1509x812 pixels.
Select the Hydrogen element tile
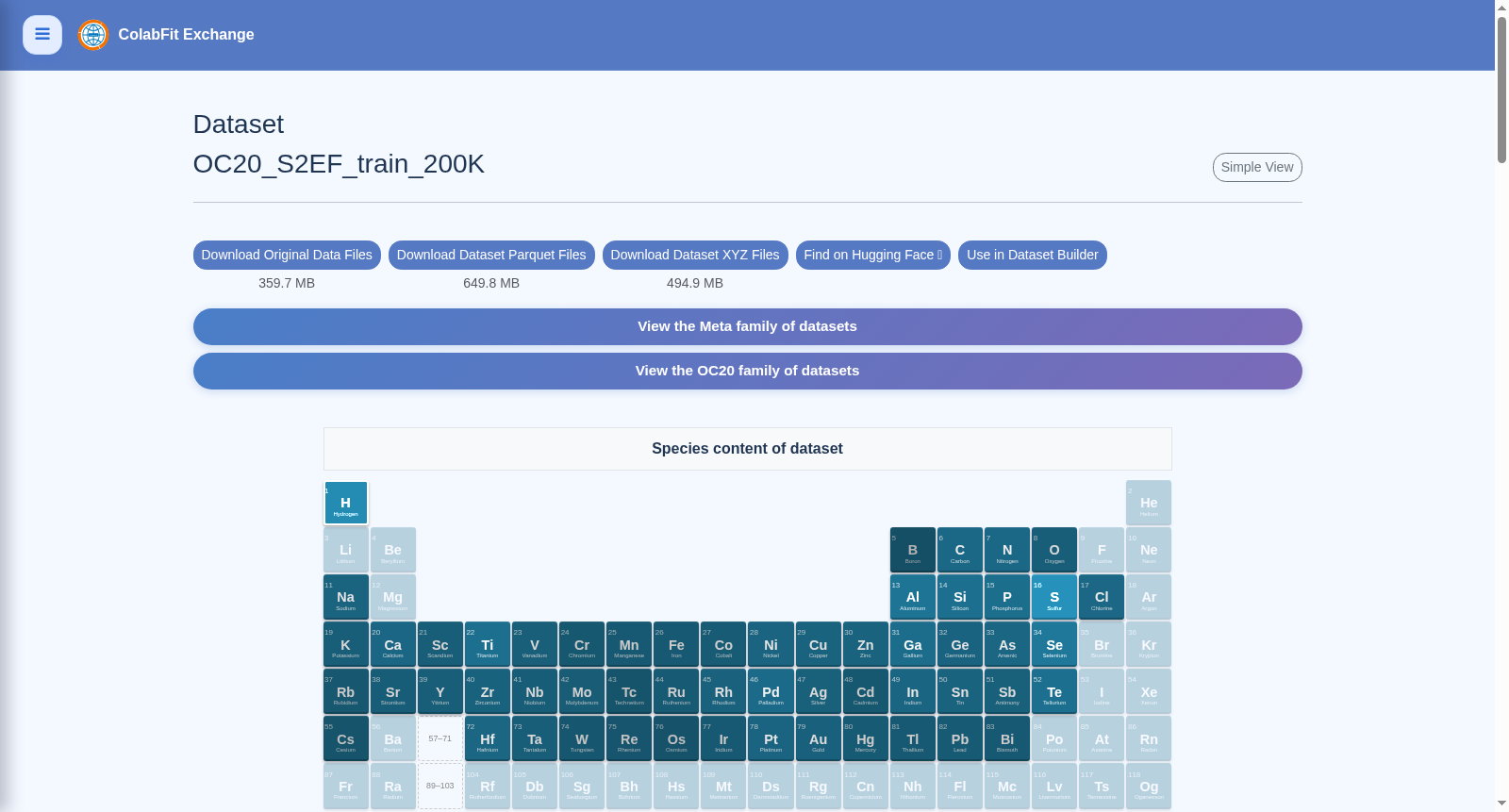pos(346,503)
